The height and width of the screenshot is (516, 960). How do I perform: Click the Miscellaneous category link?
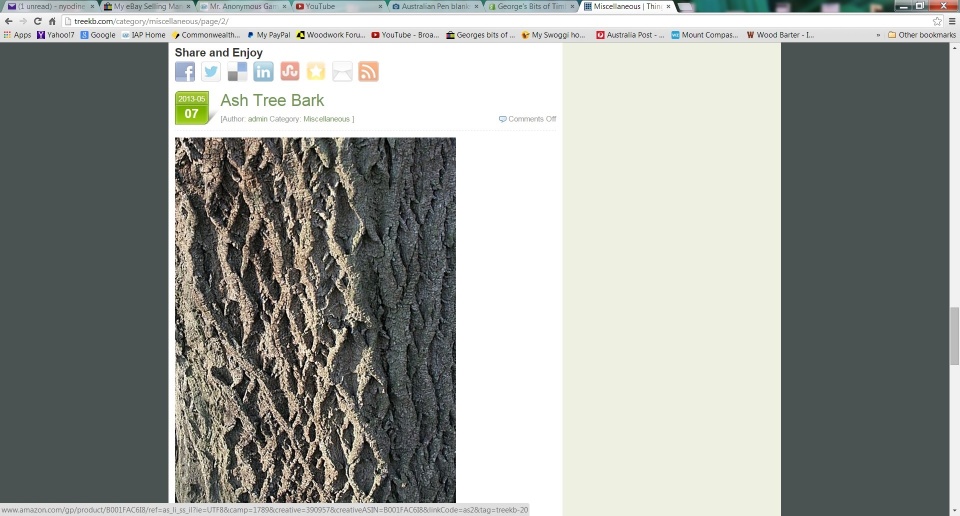326,119
